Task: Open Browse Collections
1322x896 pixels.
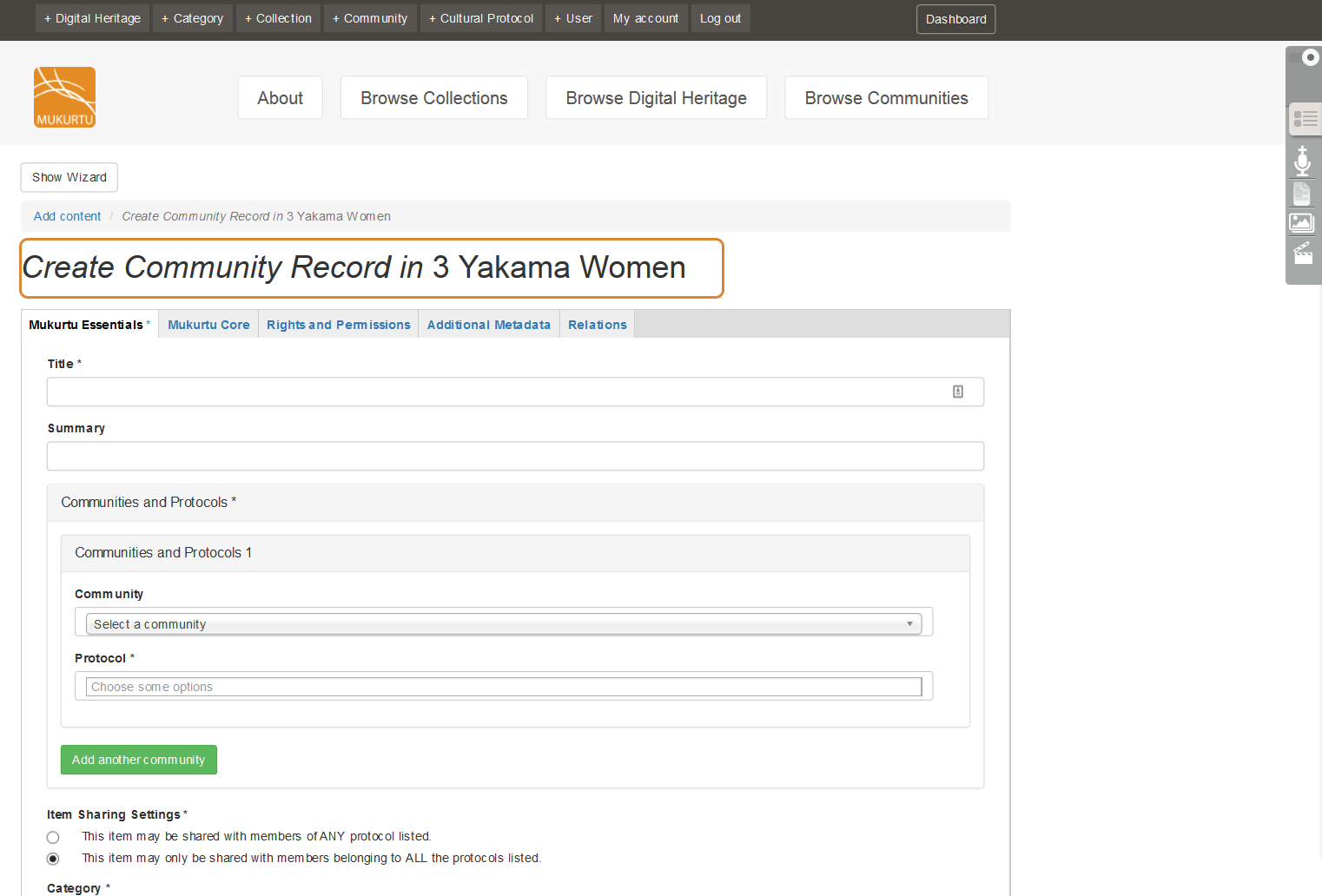Action: pos(434,98)
